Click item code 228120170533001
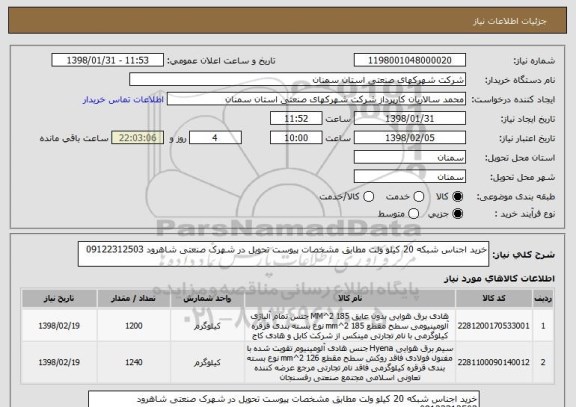Viewport: 576px width, 407px height. (494, 326)
